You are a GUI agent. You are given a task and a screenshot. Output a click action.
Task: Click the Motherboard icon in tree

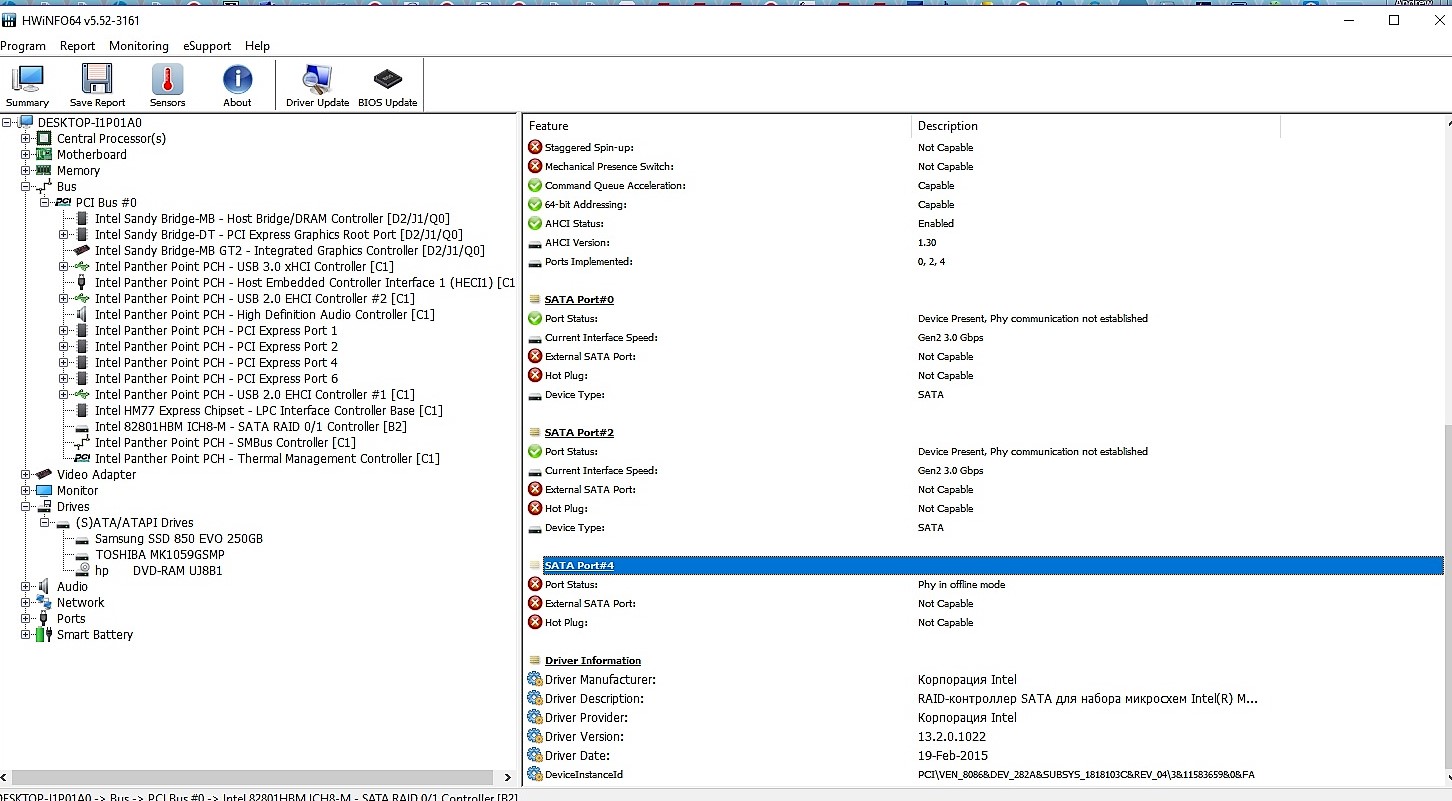click(44, 154)
